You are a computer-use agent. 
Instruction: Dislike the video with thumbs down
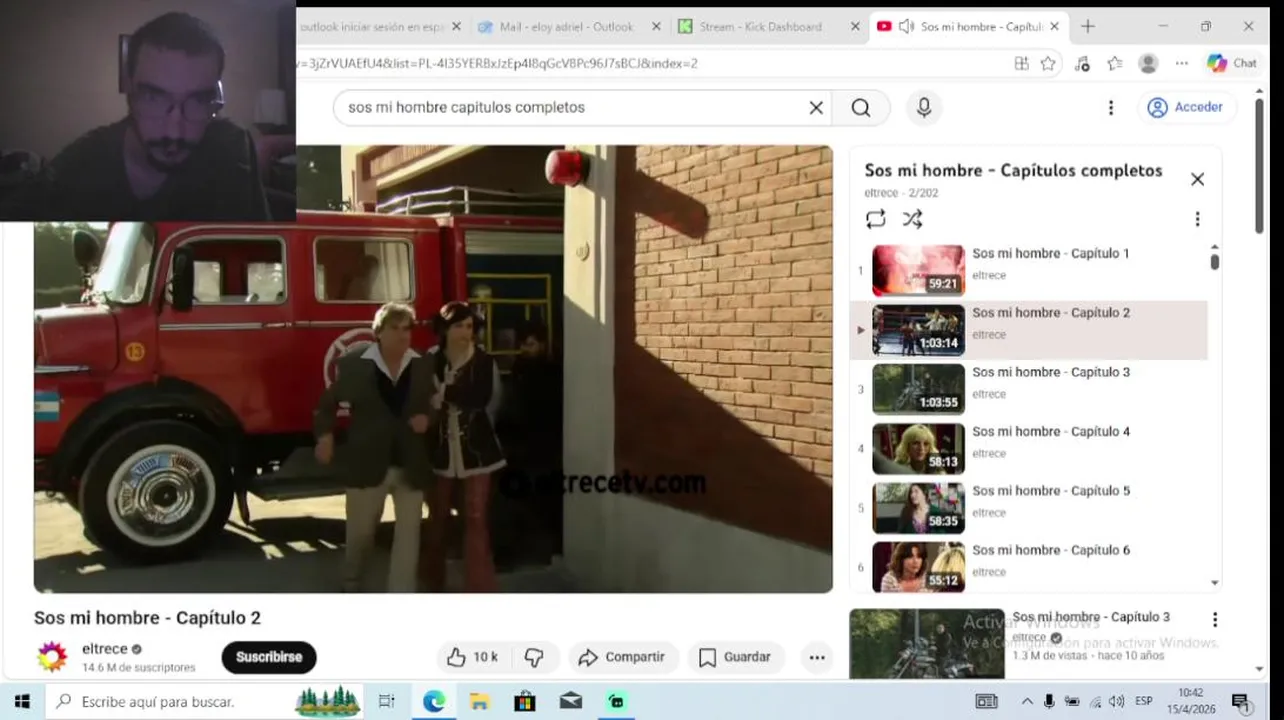pyautogui.click(x=534, y=657)
